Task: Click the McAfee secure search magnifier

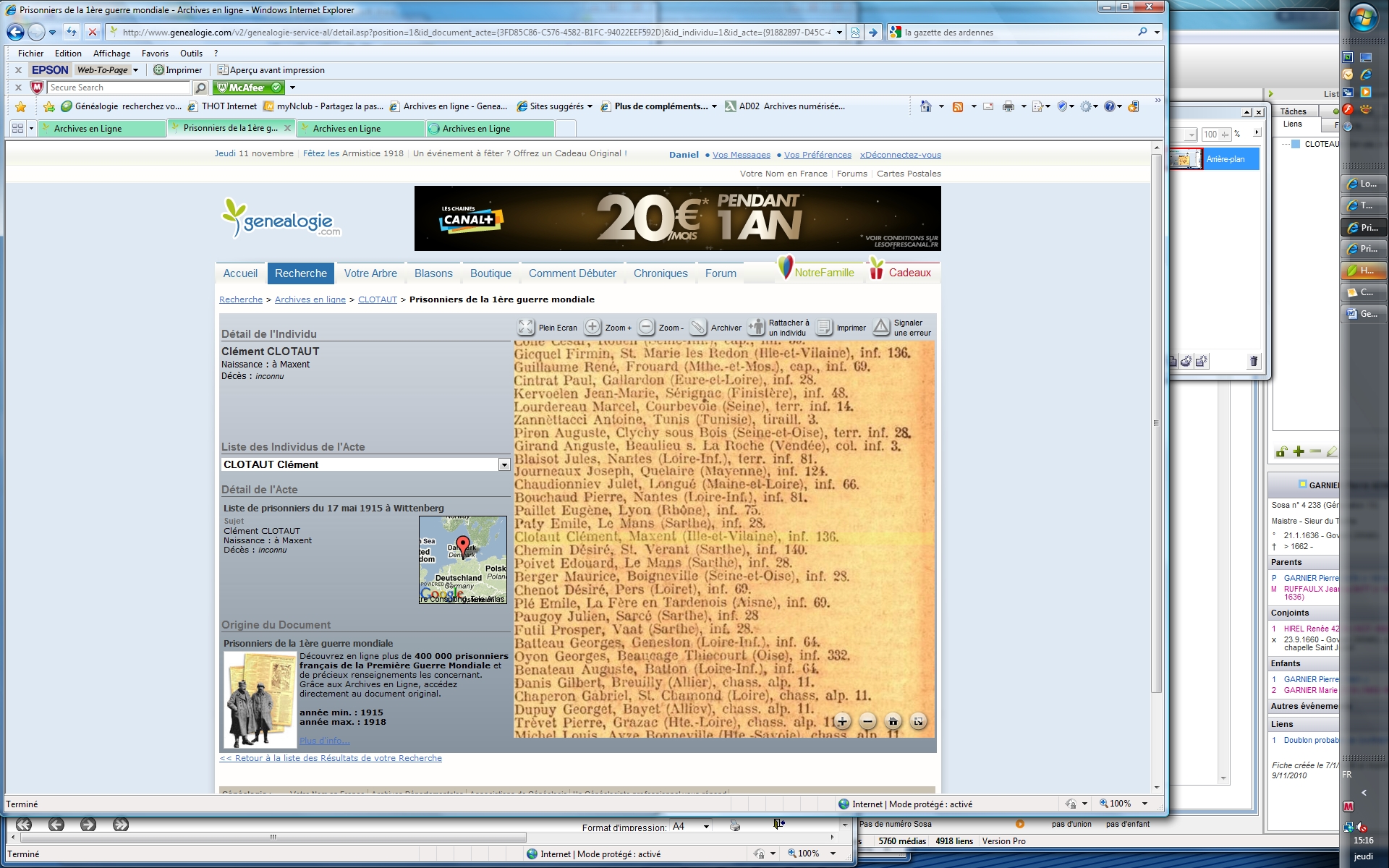Action: (201, 88)
